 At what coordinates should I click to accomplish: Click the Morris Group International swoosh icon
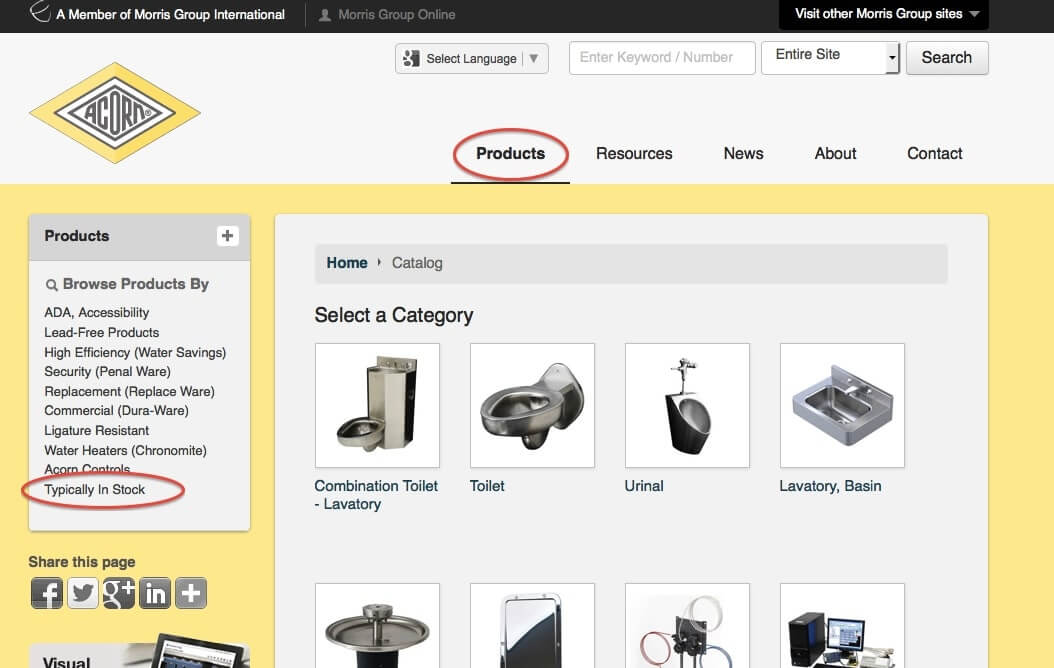pos(40,12)
